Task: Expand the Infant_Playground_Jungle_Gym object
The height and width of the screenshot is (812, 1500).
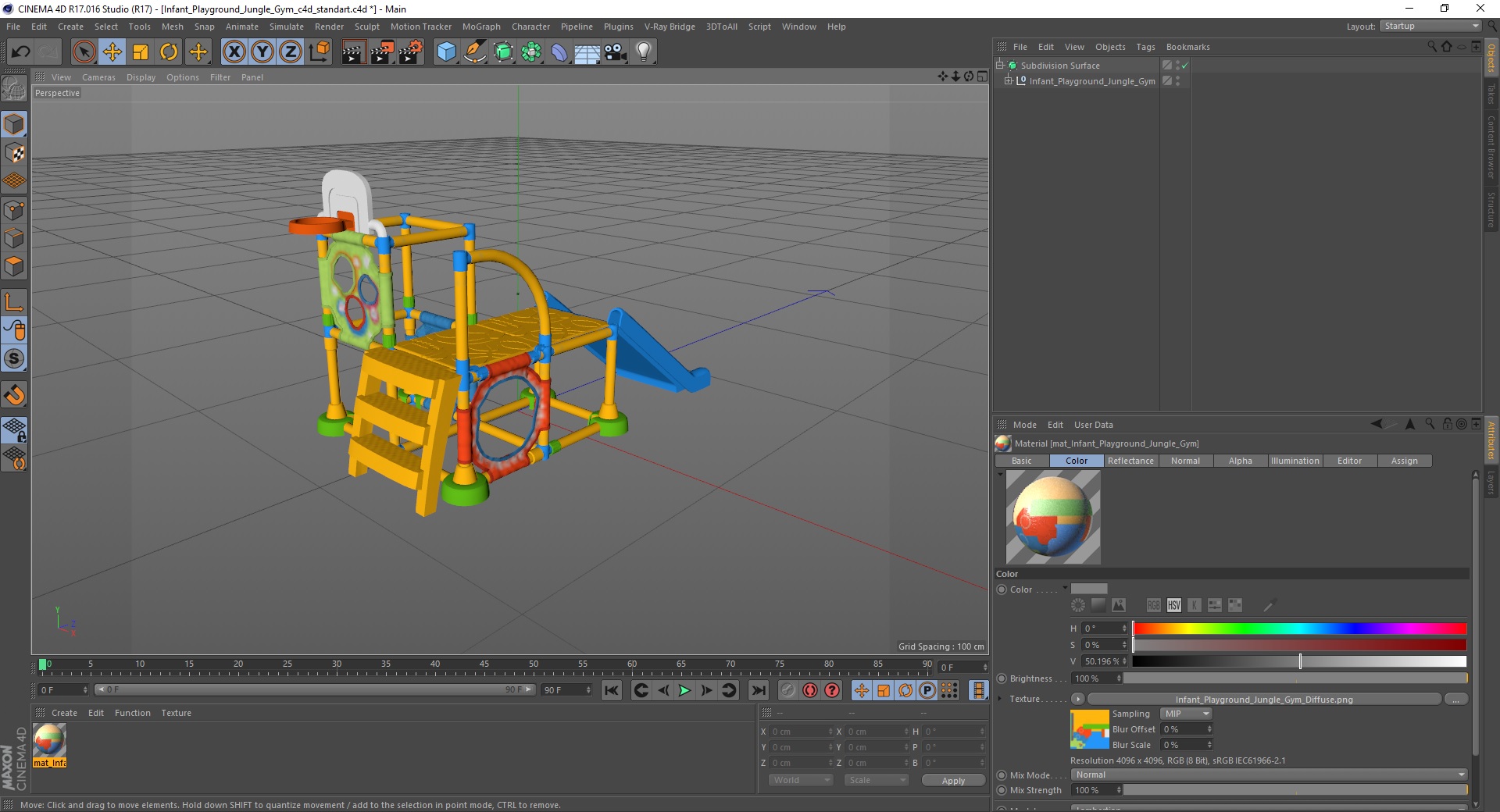Action: tap(1008, 80)
